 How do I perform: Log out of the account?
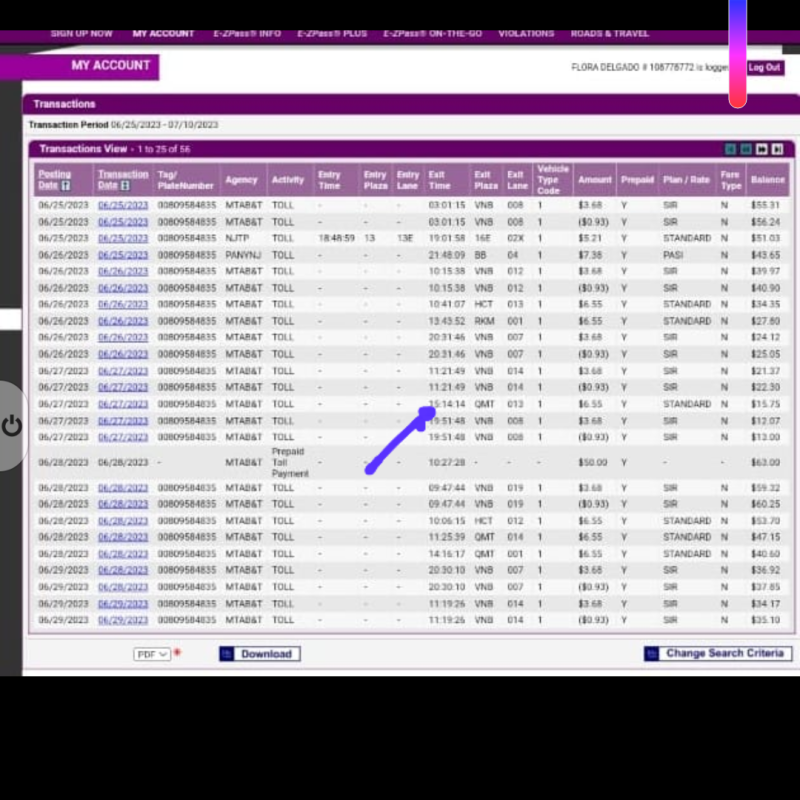pyautogui.click(x=764, y=67)
